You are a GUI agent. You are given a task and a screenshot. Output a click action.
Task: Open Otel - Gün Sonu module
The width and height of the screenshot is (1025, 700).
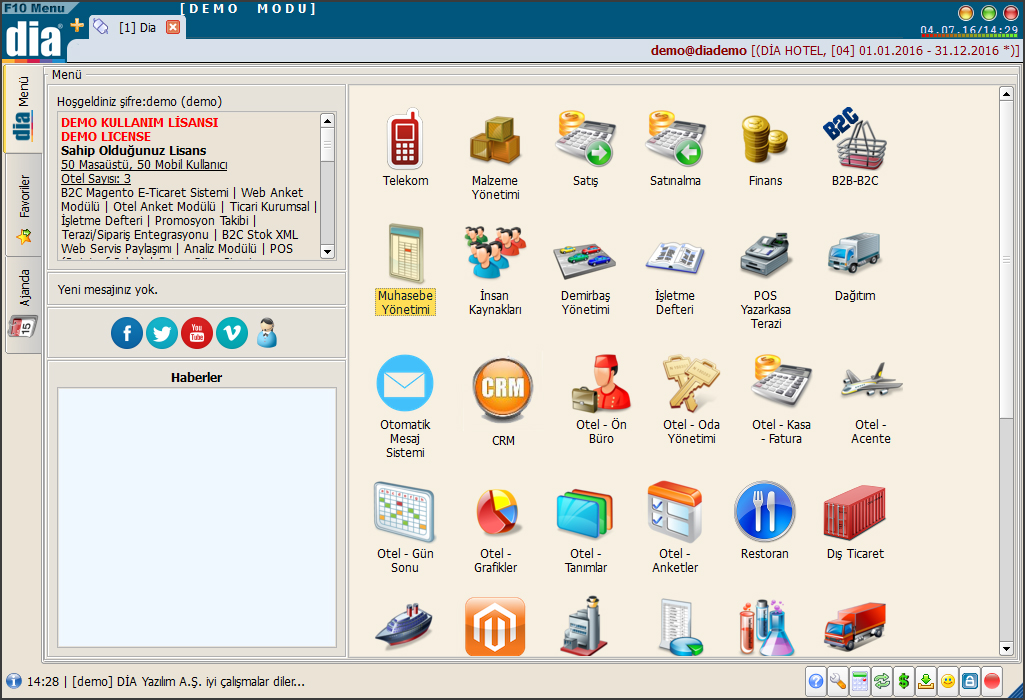coord(405,528)
